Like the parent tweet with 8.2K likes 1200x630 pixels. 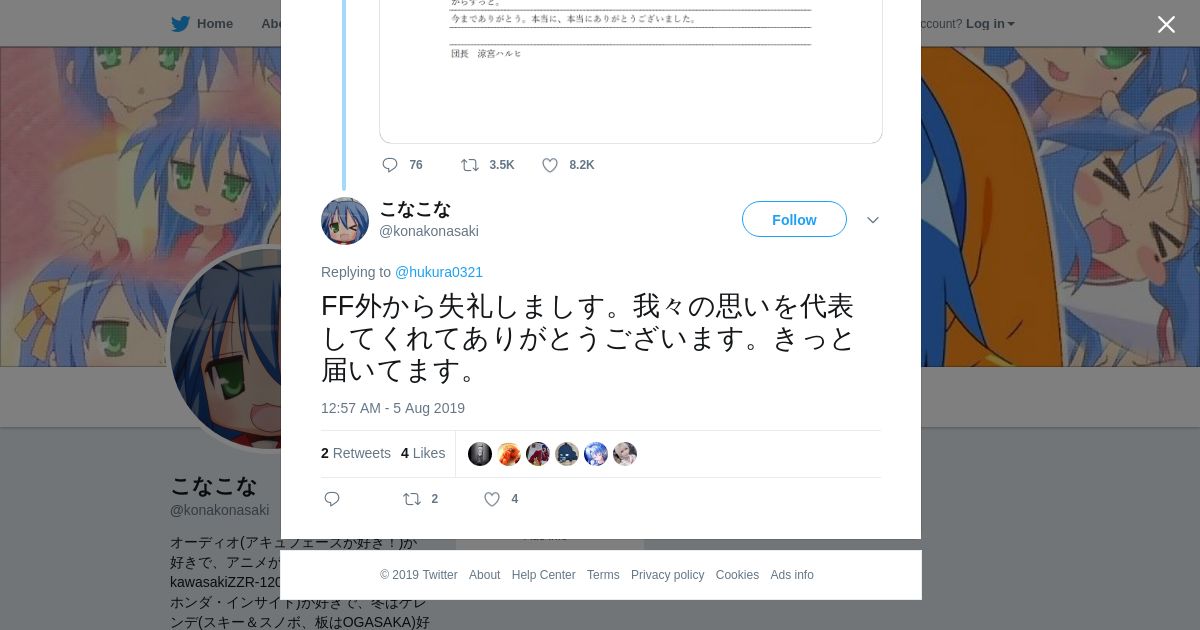550,165
